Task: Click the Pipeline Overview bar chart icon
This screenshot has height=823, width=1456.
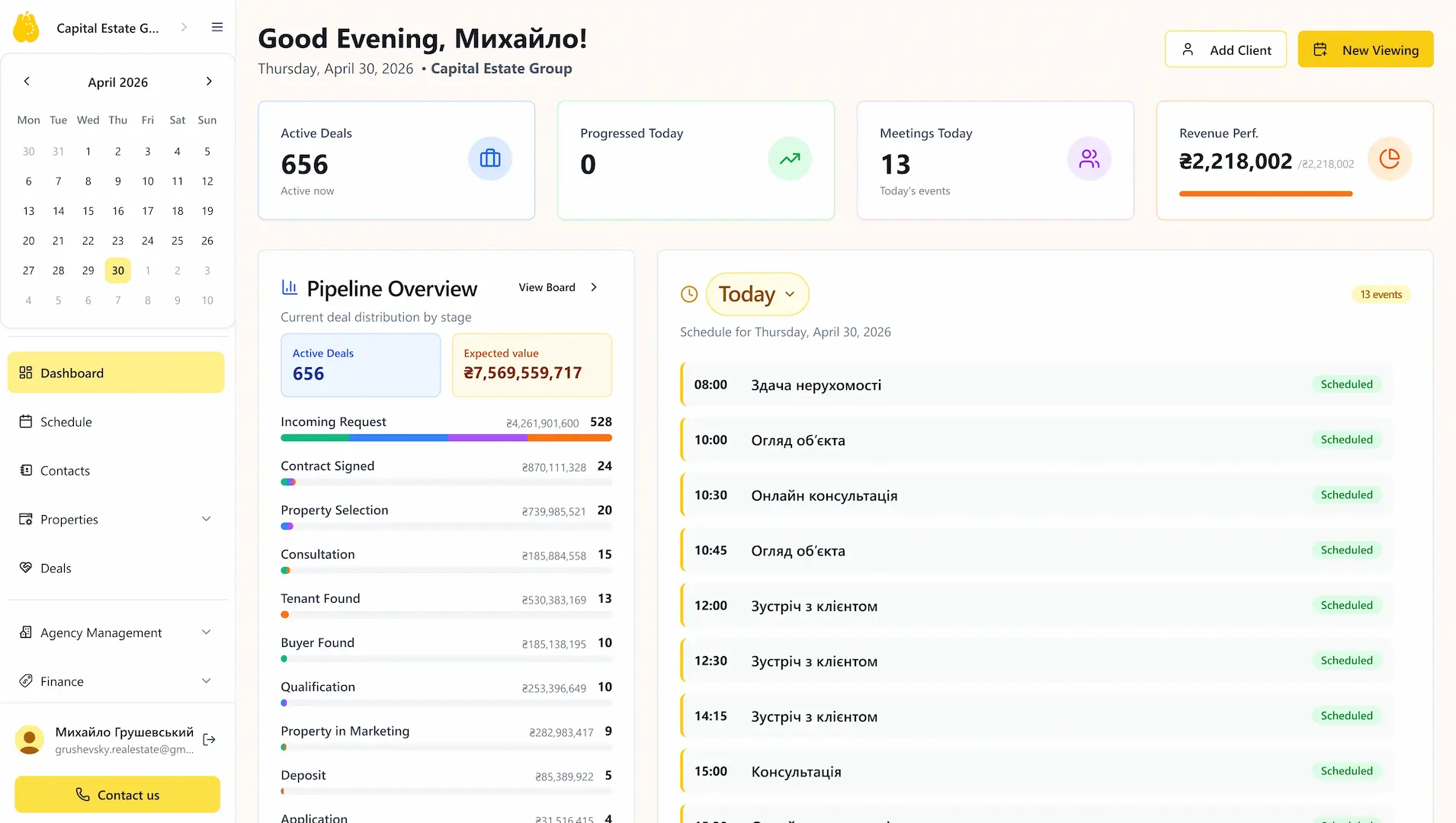Action: [290, 287]
